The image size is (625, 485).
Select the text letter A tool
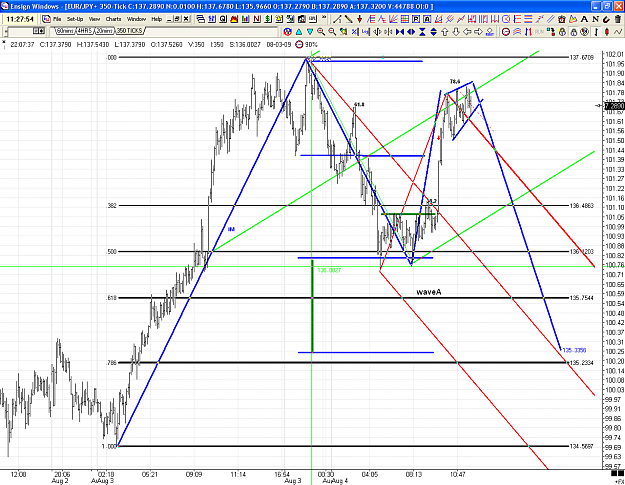[x=584, y=19]
